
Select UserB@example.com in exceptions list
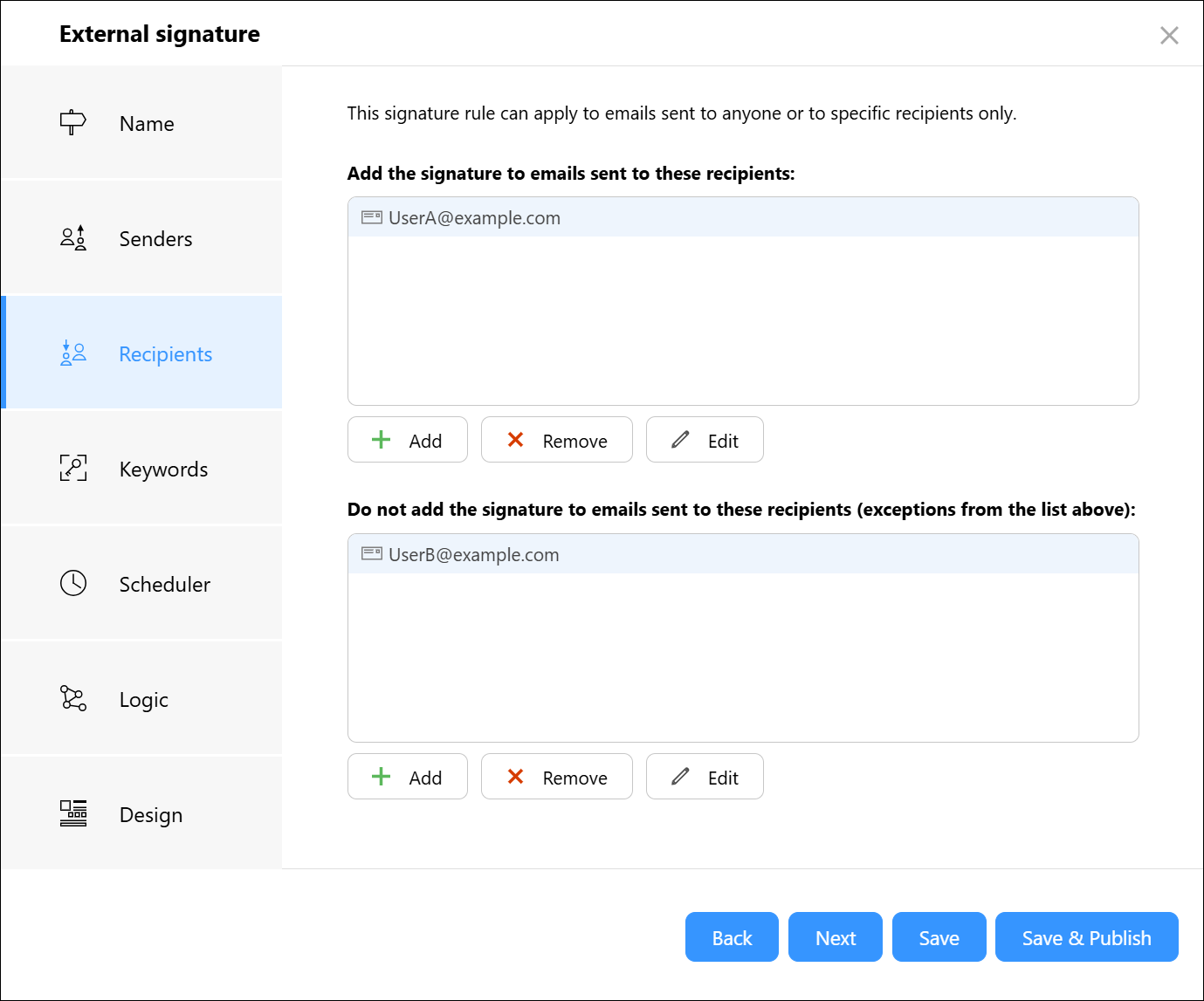coord(743,554)
